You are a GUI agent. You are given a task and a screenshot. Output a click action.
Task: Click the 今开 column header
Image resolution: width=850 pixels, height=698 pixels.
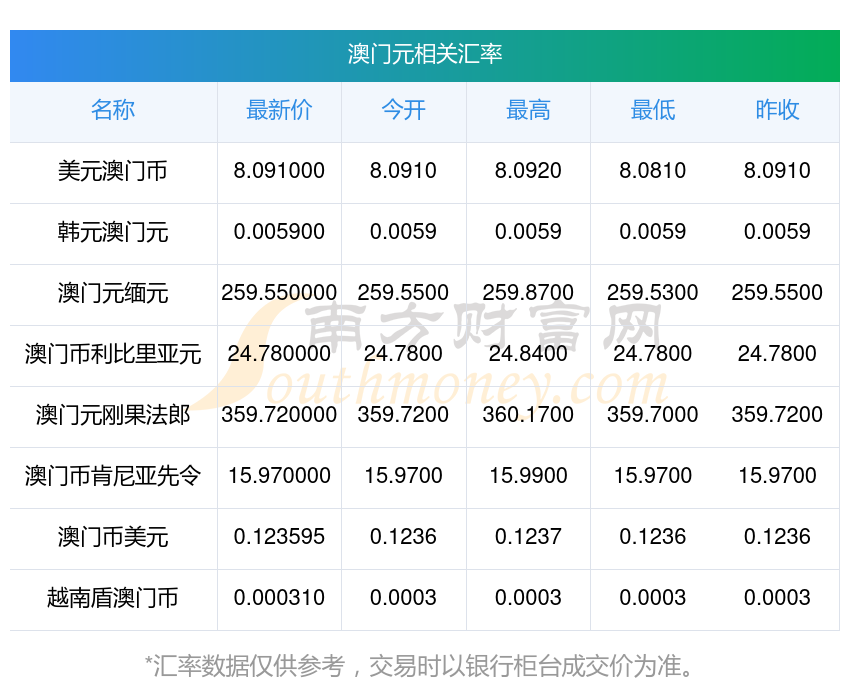coord(403,111)
